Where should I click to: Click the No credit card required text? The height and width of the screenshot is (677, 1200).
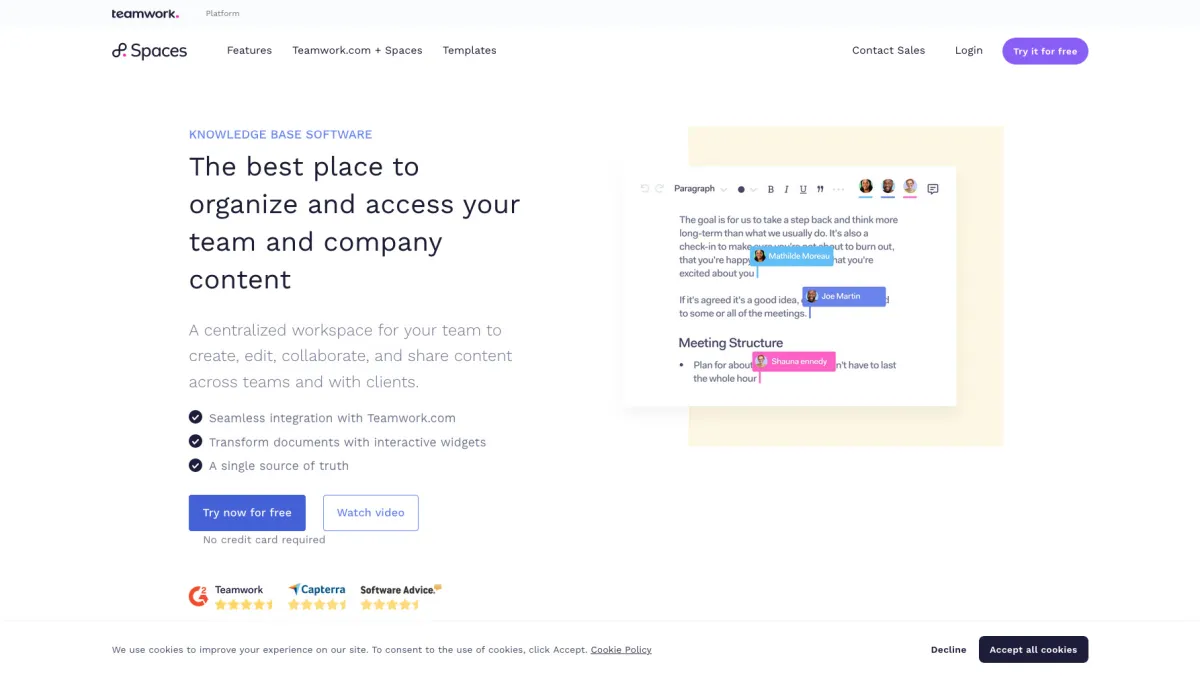click(264, 540)
